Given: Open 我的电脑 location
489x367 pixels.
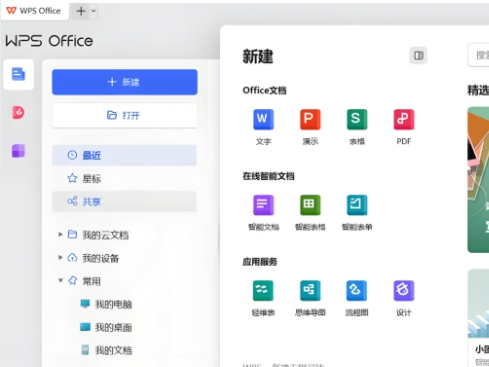Looking at the screenshot, I should coord(113,304).
